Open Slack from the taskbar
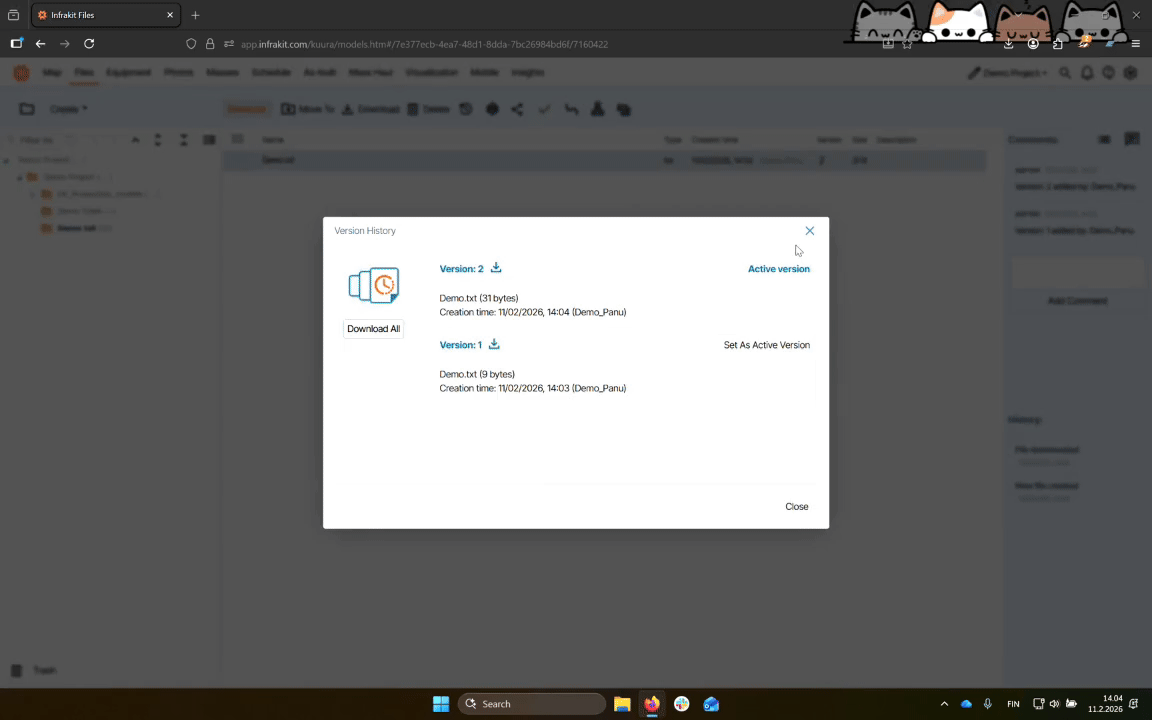 (x=682, y=704)
